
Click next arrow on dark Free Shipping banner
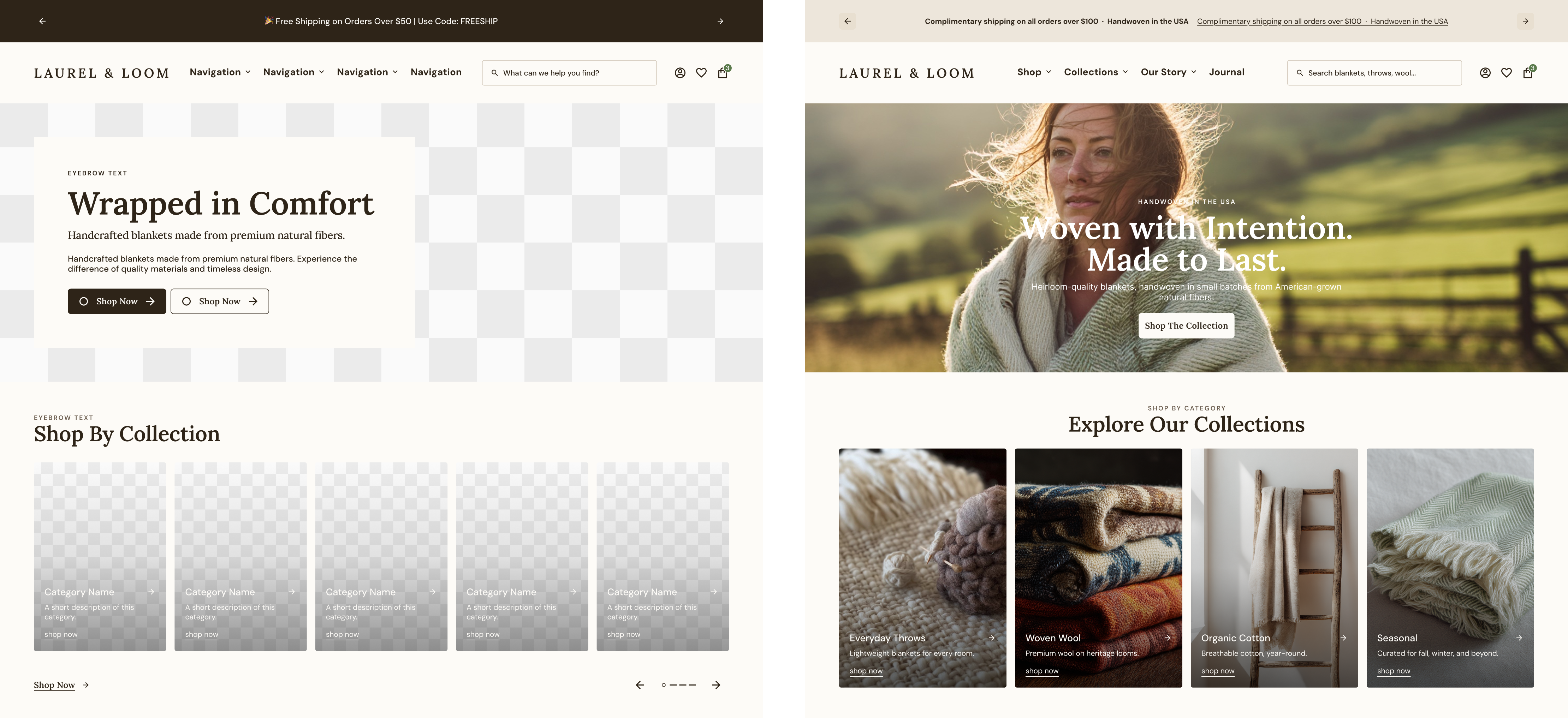pos(720,21)
